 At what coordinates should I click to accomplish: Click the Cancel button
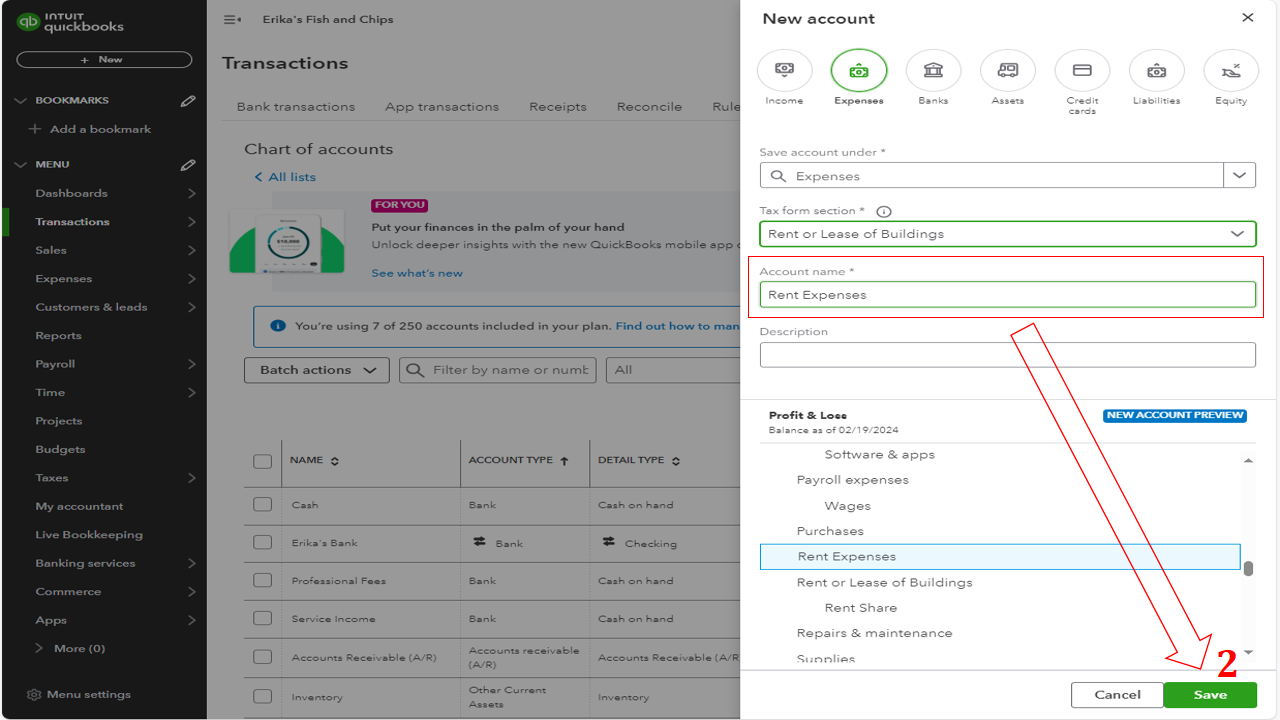coord(1117,695)
